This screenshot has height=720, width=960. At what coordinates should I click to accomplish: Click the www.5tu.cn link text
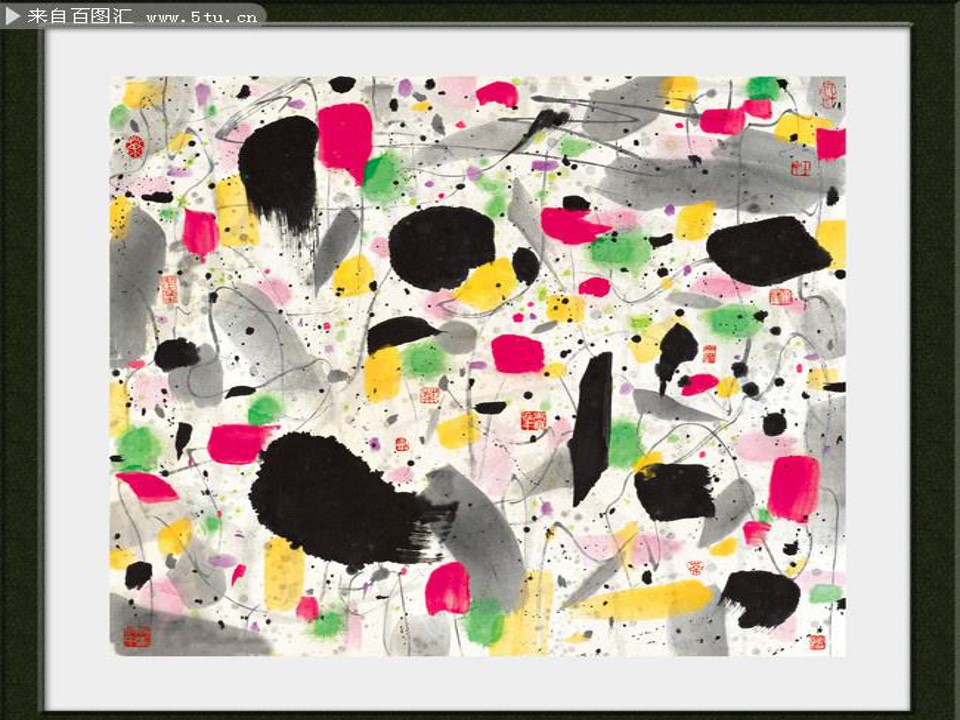201,17
